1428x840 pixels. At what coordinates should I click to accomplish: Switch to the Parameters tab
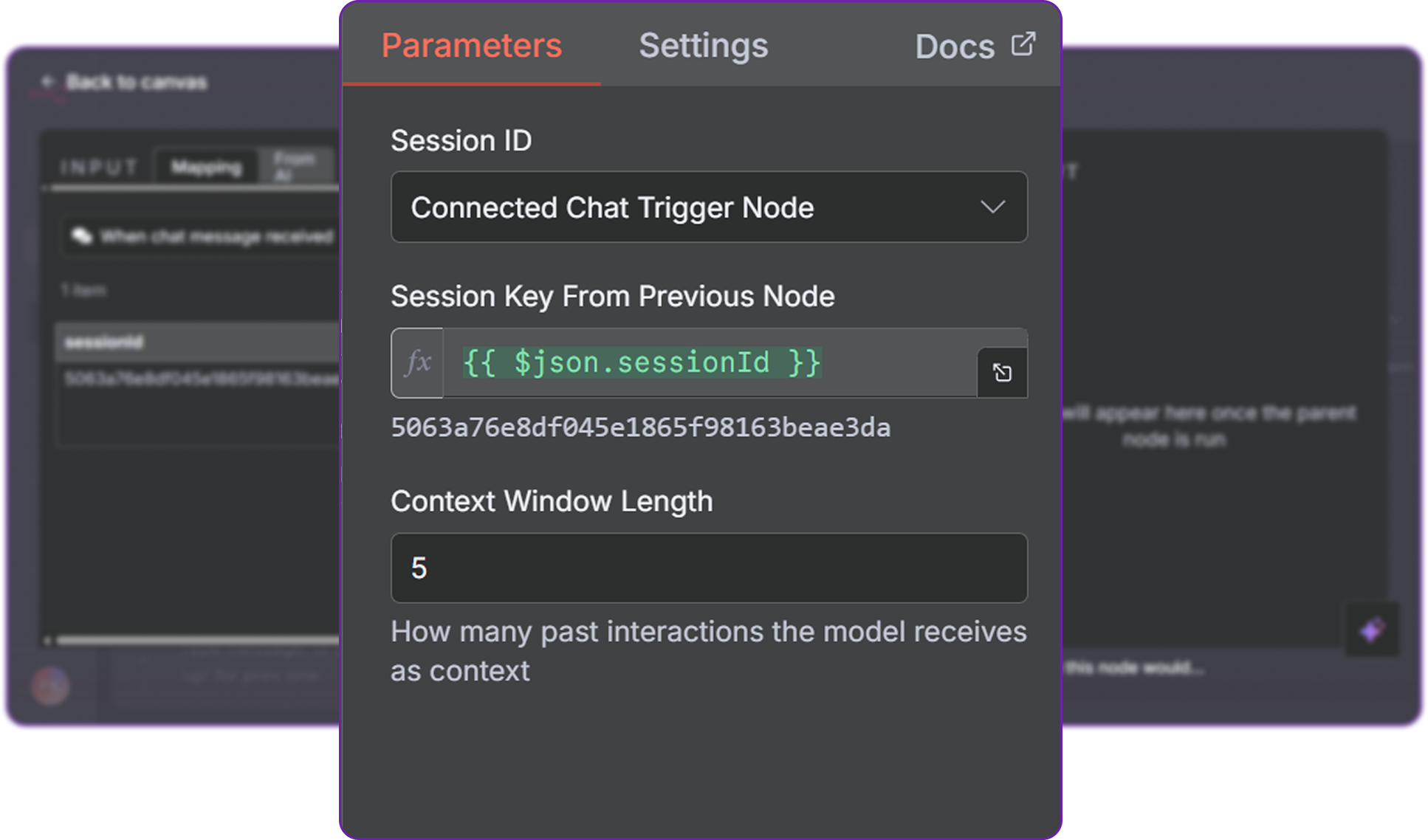point(471,46)
